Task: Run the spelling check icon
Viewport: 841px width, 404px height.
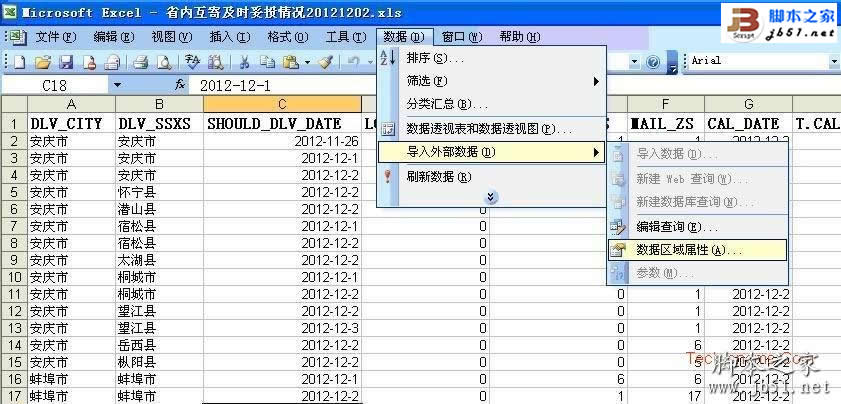Action: click(x=192, y=62)
